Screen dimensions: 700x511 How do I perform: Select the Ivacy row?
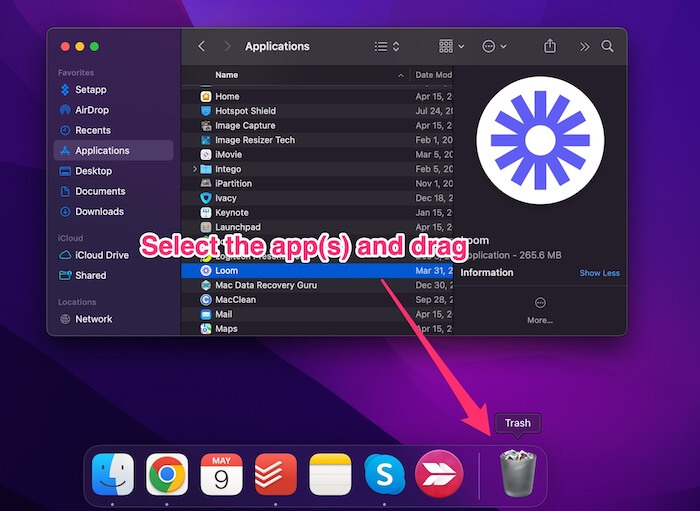[317, 198]
